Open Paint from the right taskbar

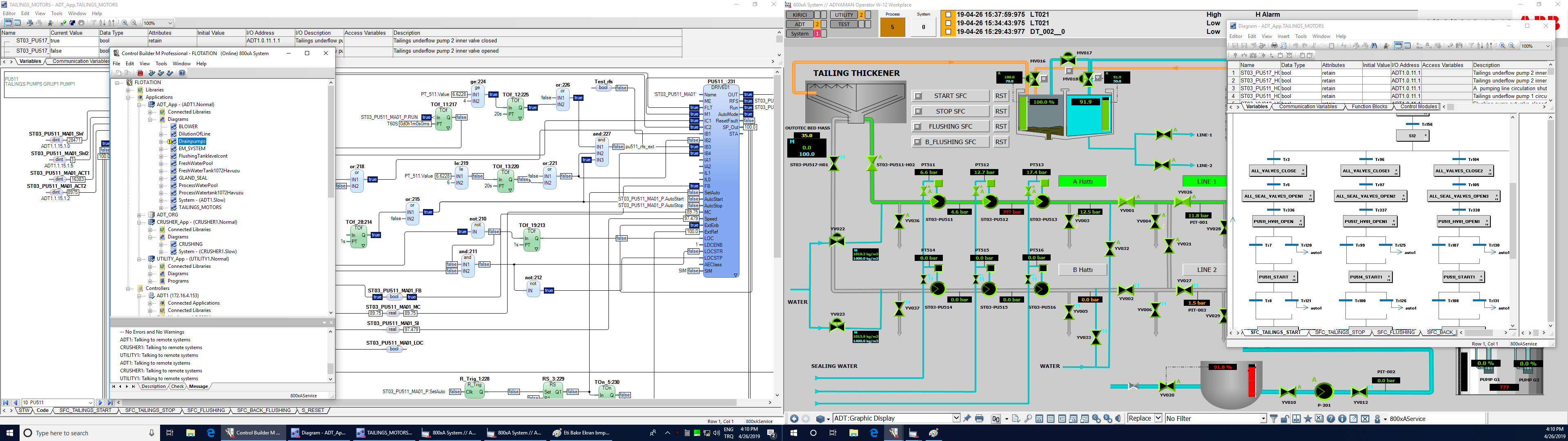(934, 433)
